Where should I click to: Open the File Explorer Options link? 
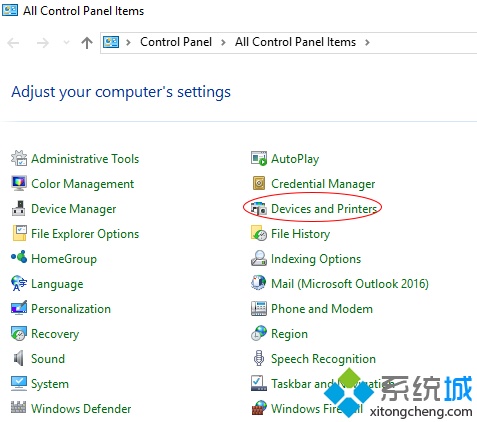pos(85,234)
